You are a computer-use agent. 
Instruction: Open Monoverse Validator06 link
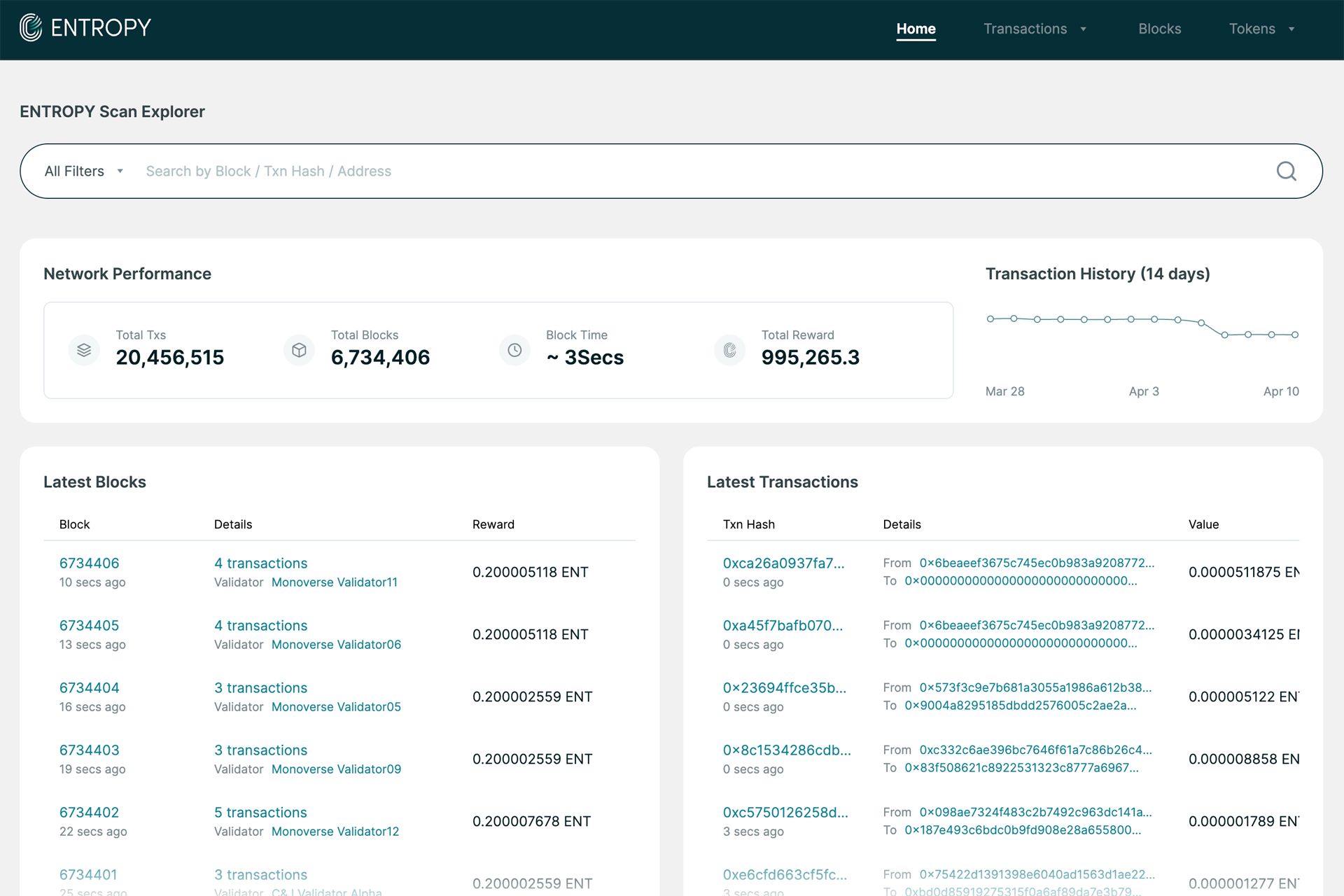(336, 644)
